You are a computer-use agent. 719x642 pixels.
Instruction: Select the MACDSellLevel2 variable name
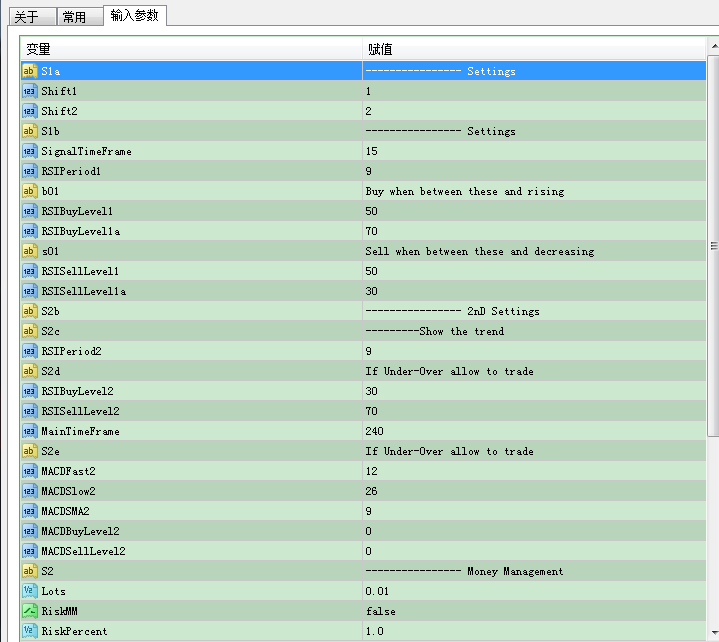point(83,551)
